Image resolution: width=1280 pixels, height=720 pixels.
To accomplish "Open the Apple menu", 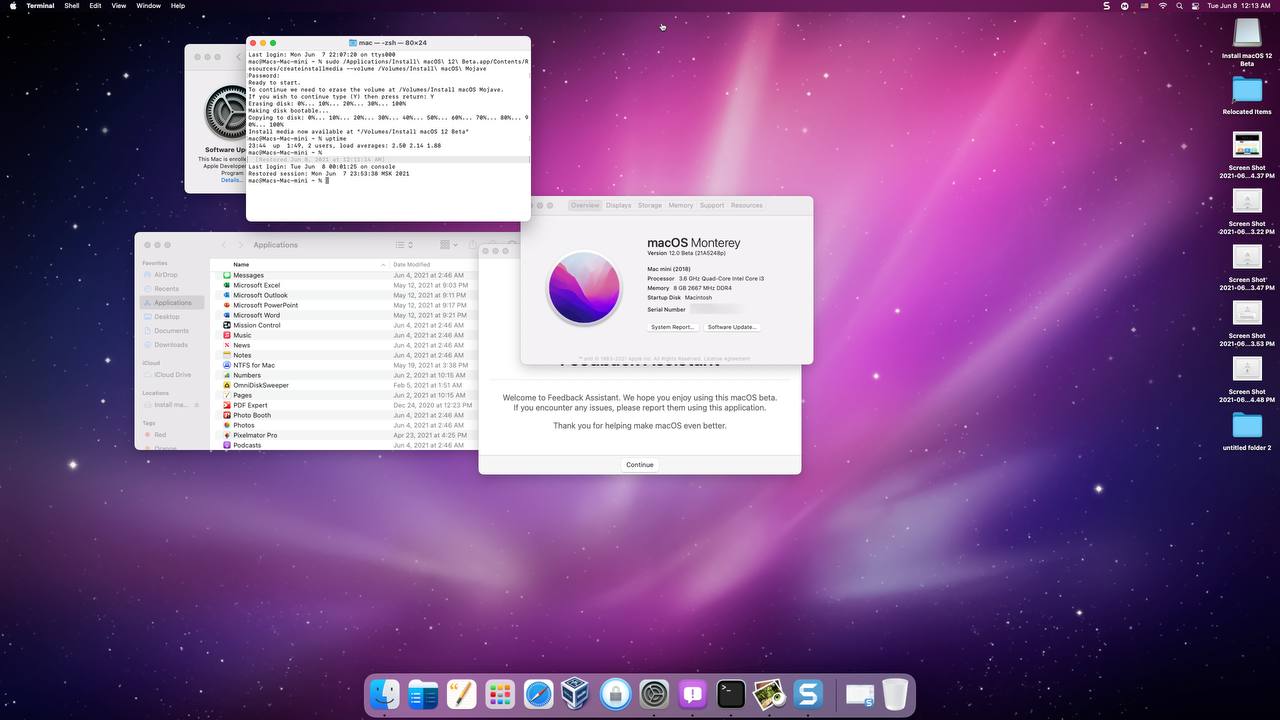I will coord(11,6).
